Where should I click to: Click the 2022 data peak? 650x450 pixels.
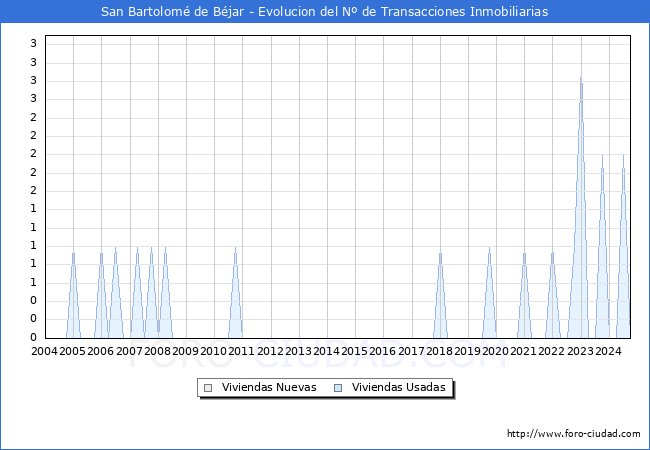click(x=553, y=295)
